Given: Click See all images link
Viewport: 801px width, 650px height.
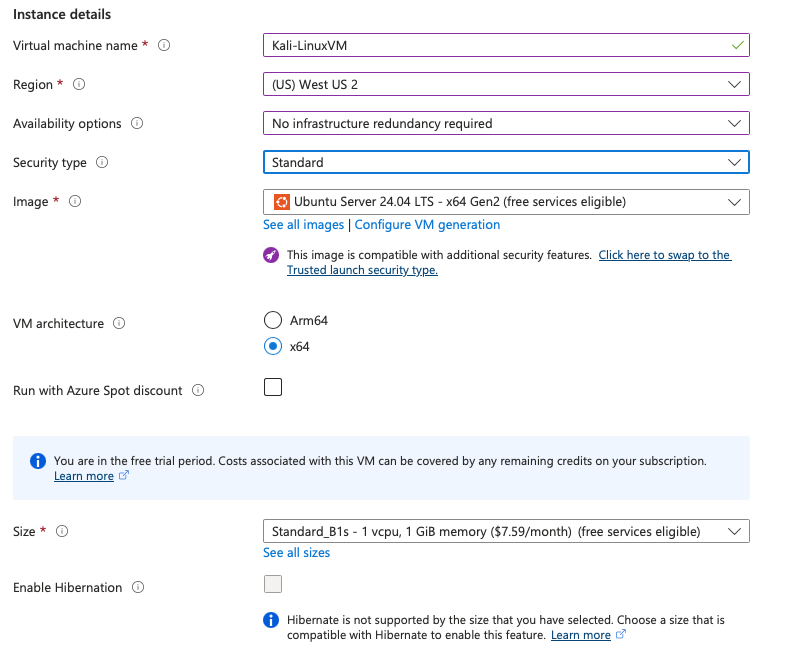Looking at the screenshot, I should [x=303, y=225].
